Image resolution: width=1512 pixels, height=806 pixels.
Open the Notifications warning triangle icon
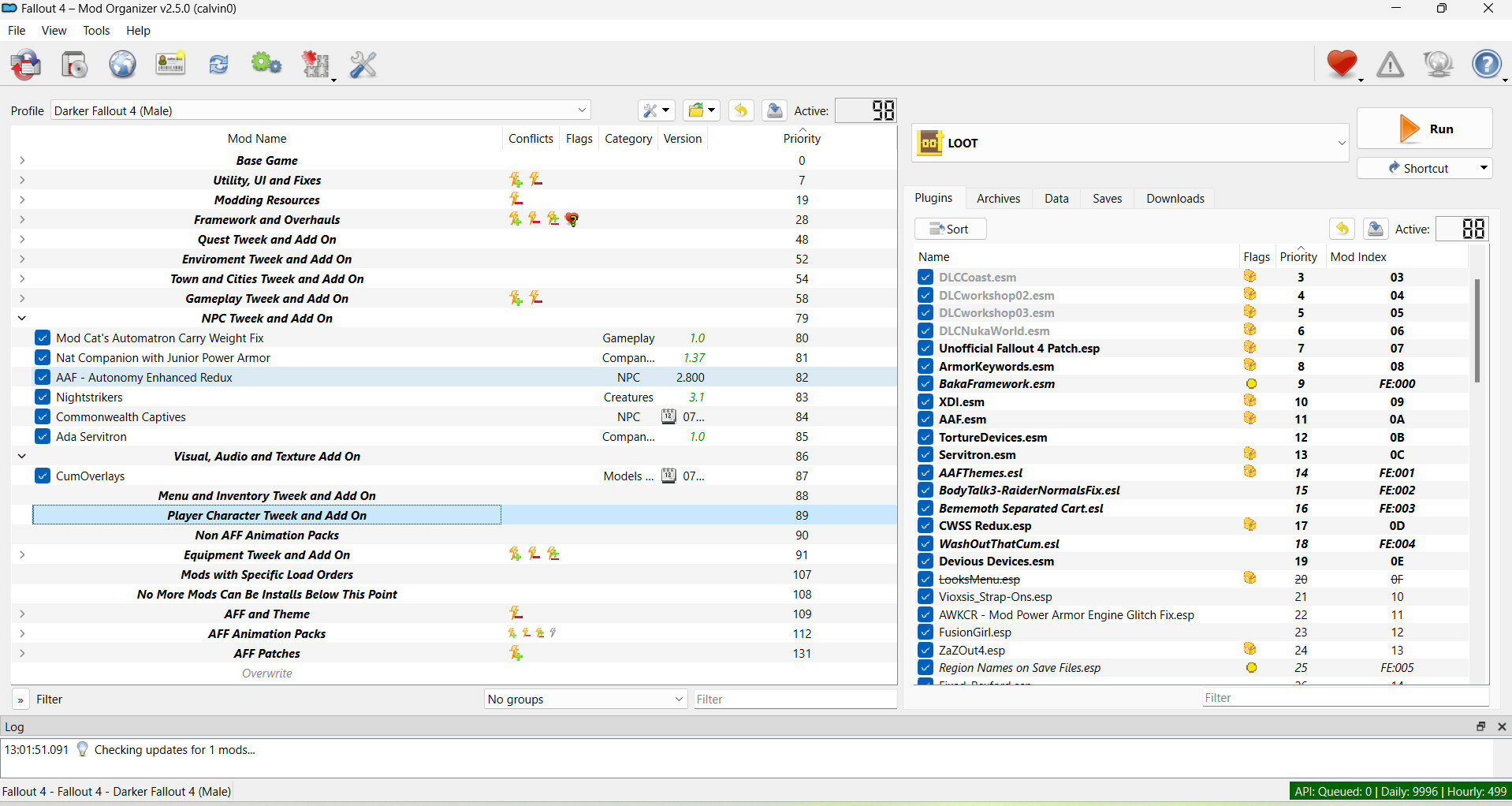click(x=1390, y=64)
